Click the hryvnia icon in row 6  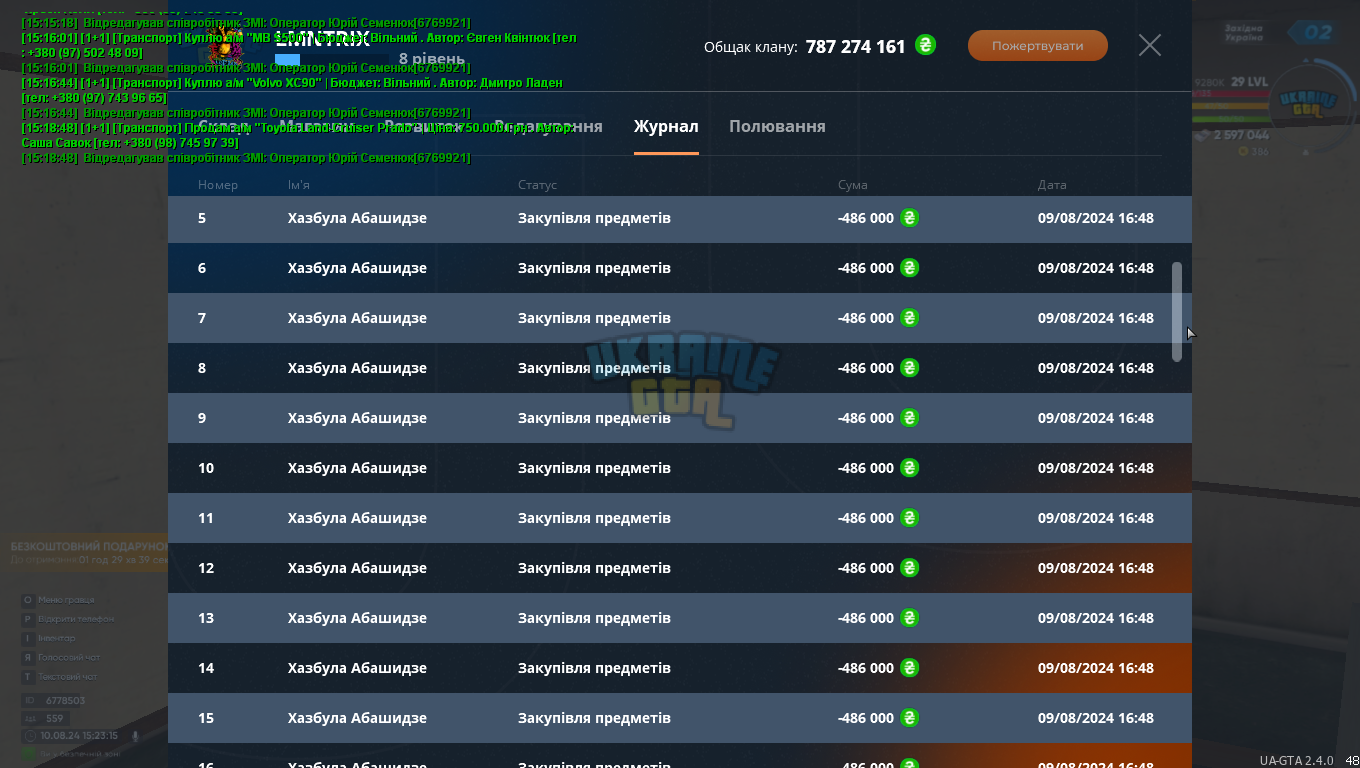click(x=909, y=268)
